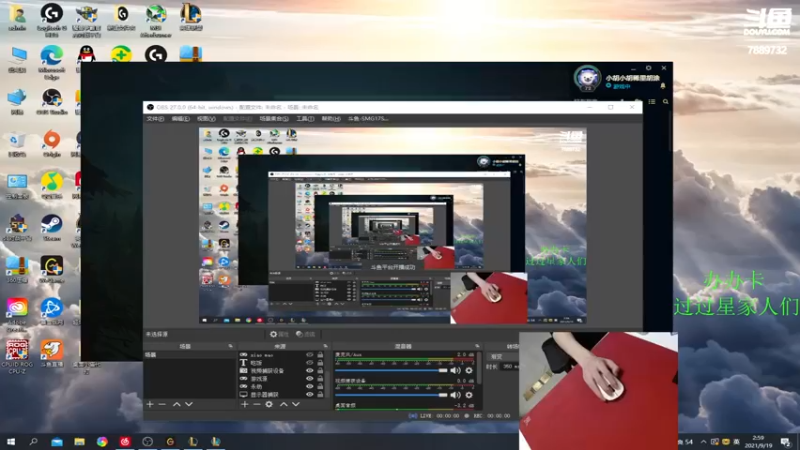The height and width of the screenshot is (450, 800).
Task: Toggle lock on the display capture source
Action: [x=320, y=394]
